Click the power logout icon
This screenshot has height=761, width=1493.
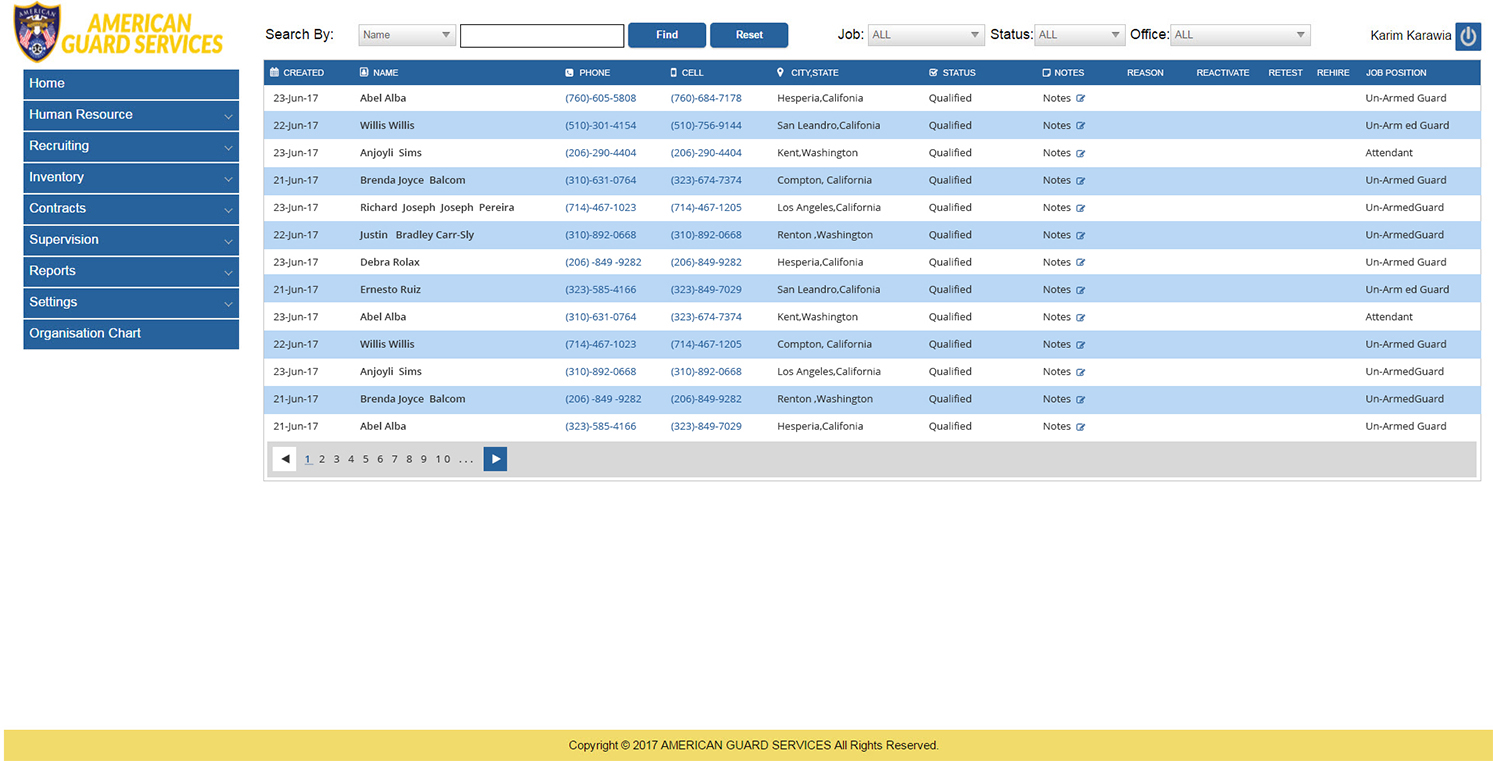coord(1467,36)
